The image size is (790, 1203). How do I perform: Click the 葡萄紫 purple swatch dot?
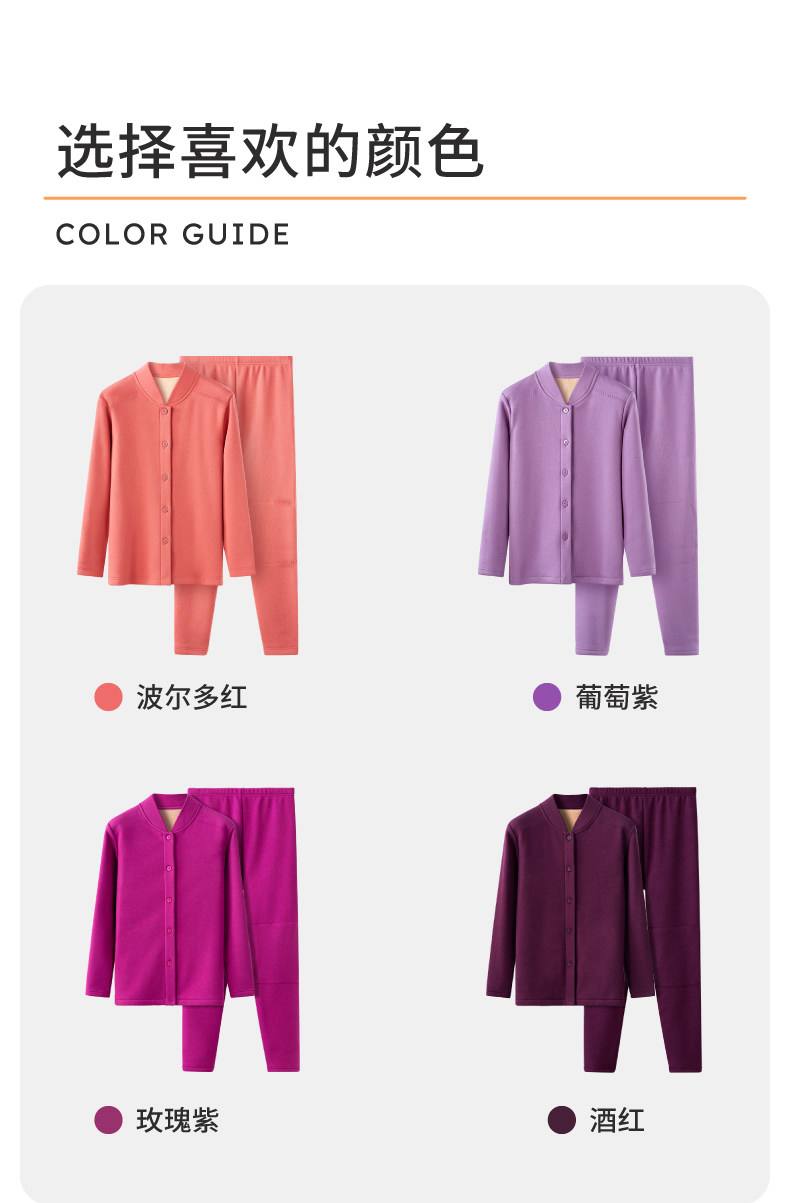547,697
